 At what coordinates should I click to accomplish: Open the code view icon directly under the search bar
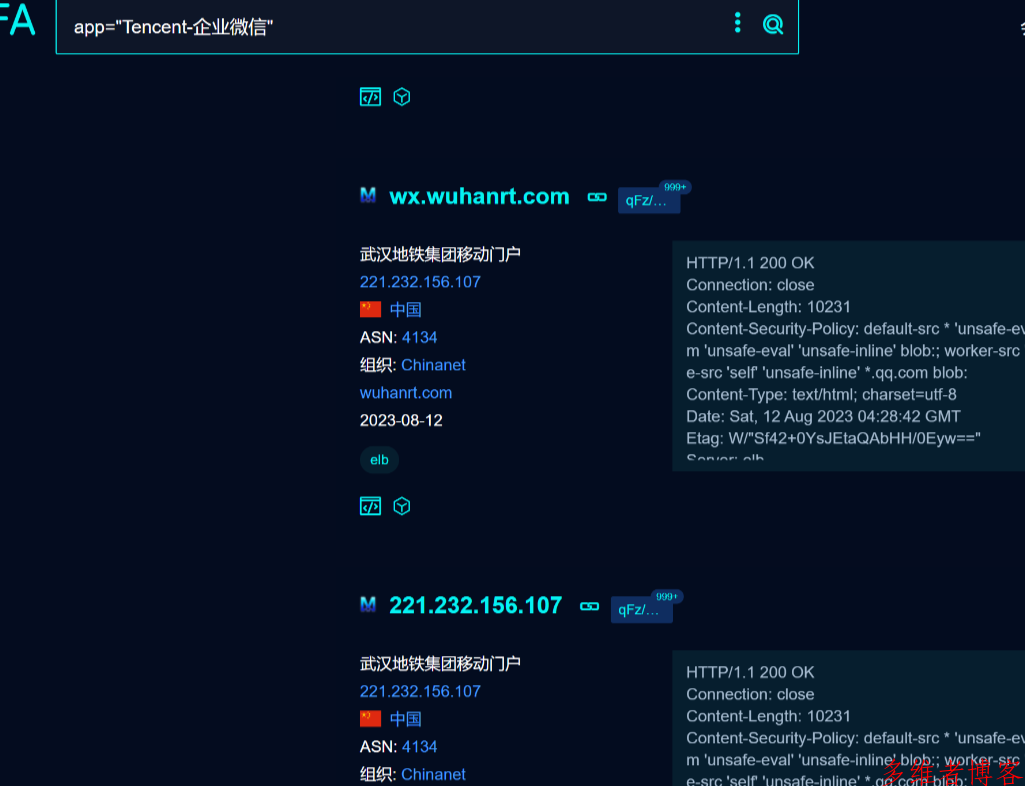371,97
